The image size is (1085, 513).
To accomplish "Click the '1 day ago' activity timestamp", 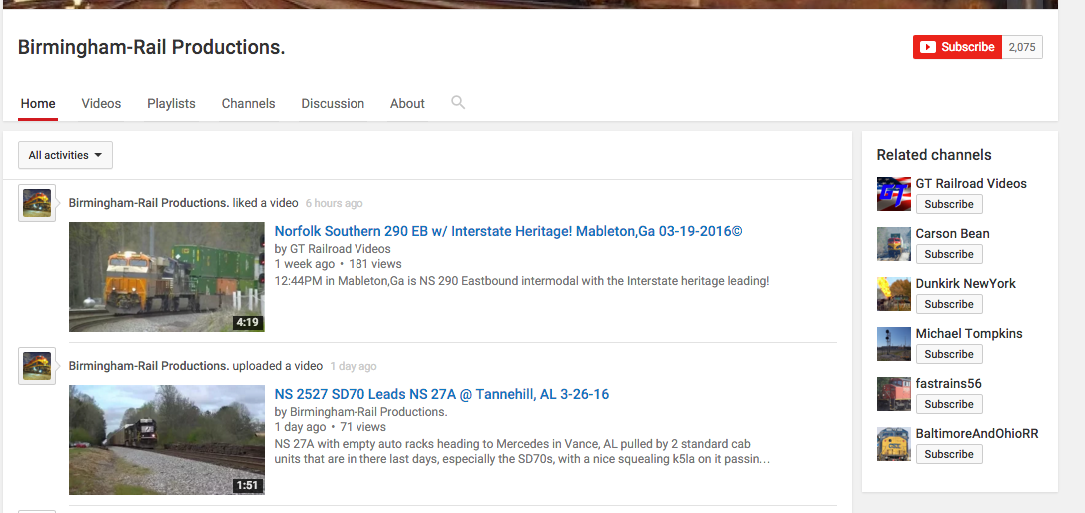I will pyautogui.click(x=353, y=366).
